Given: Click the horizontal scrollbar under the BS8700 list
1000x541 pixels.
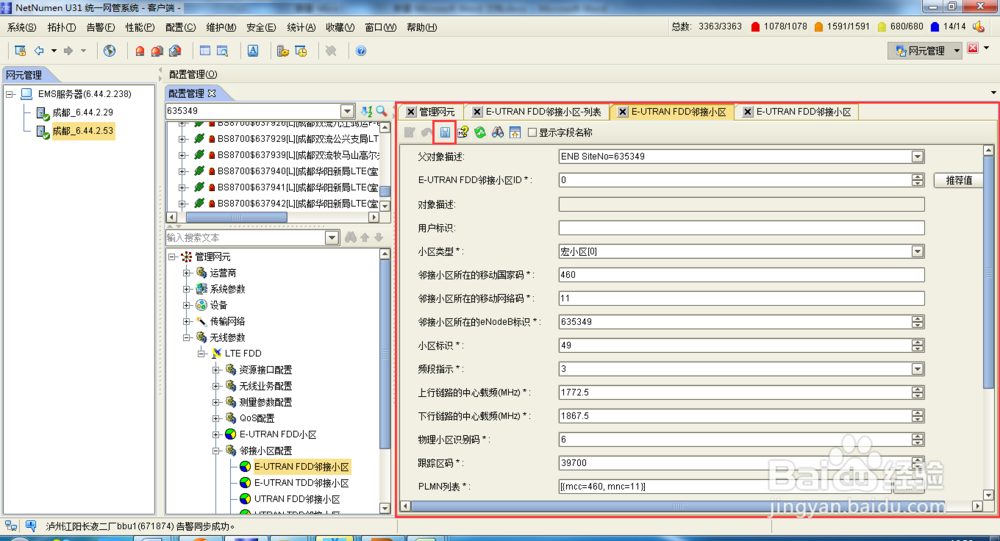Looking at the screenshot, I should (236, 217).
